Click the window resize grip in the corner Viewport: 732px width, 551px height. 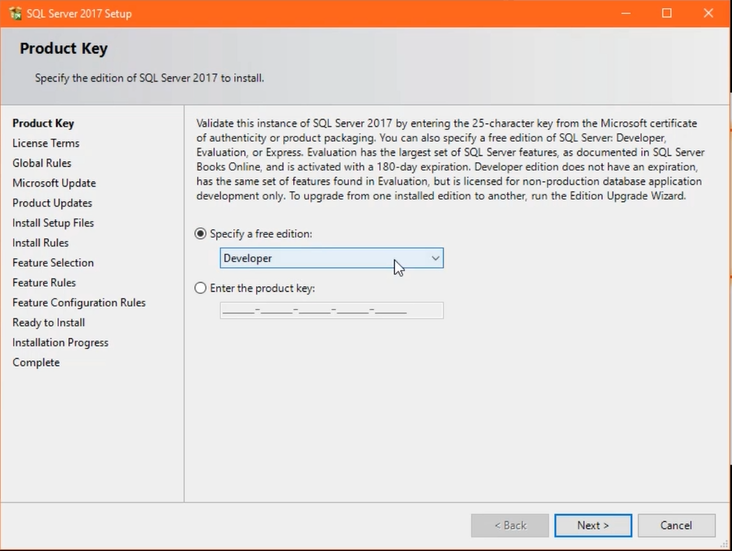[725, 544]
